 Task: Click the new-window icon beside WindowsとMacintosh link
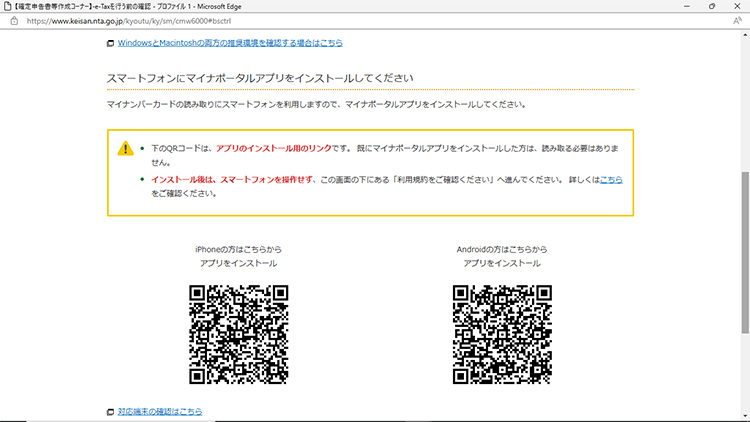point(111,44)
